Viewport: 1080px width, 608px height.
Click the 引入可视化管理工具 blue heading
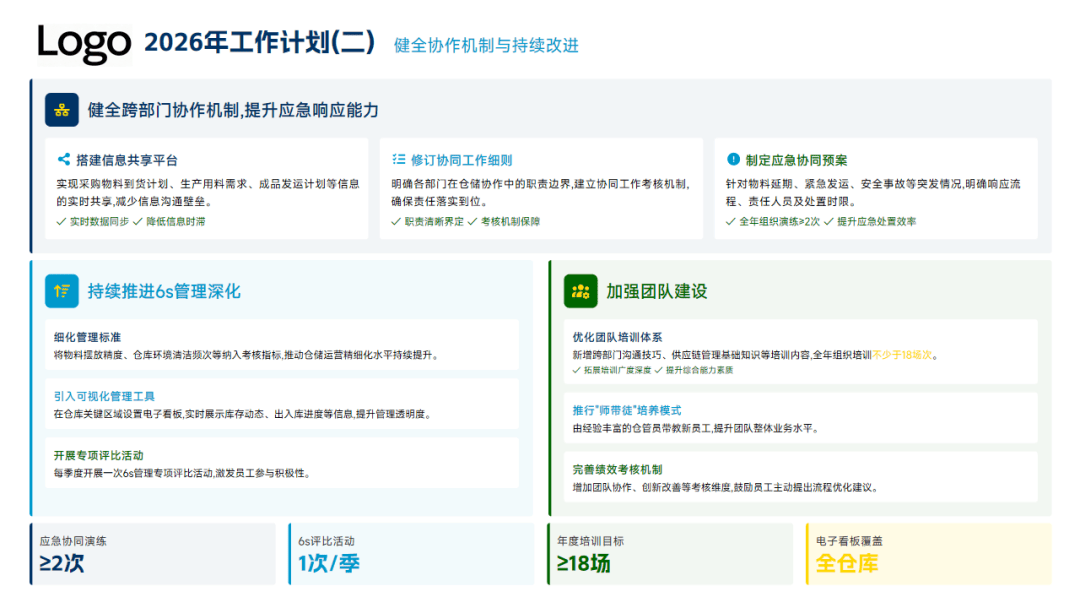click(x=104, y=397)
